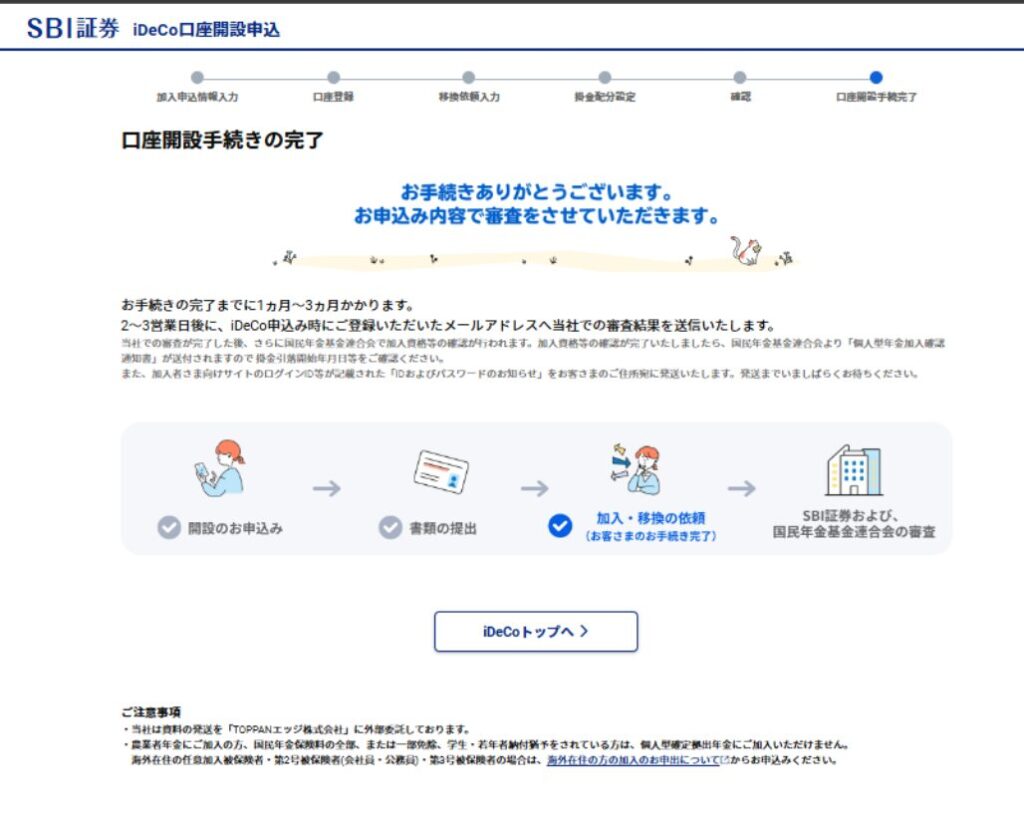Click the 掛金配分設定 step label
Viewport: 1024px width, 826px height.
pyautogui.click(x=605, y=97)
